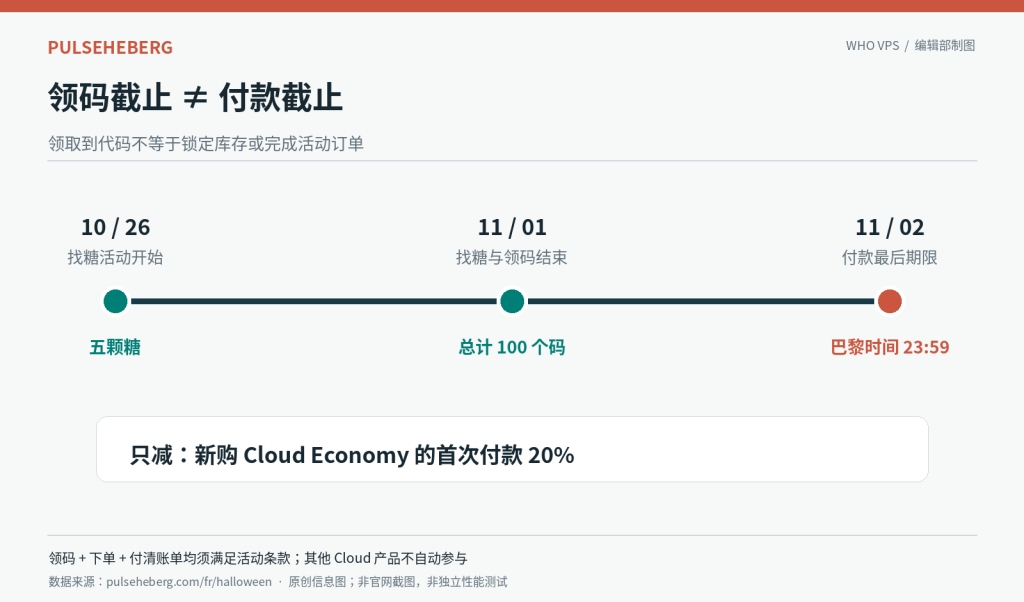This screenshot has height=602, width=1024.
Task: Click the label '付款最后期限'
Action: [889, 257]
